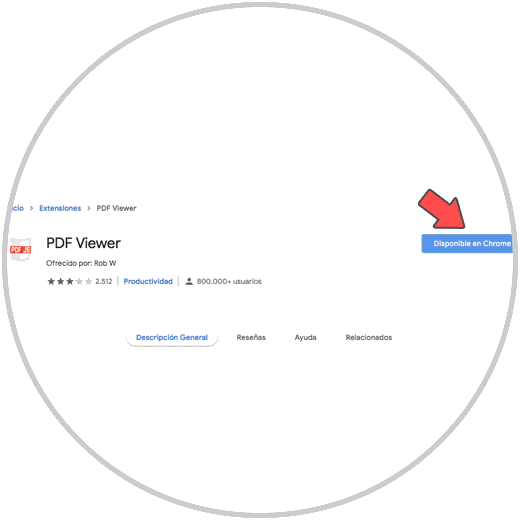The image size is (520, 520).
Task: Click the third filled rating star
Action: coord(70,281)
